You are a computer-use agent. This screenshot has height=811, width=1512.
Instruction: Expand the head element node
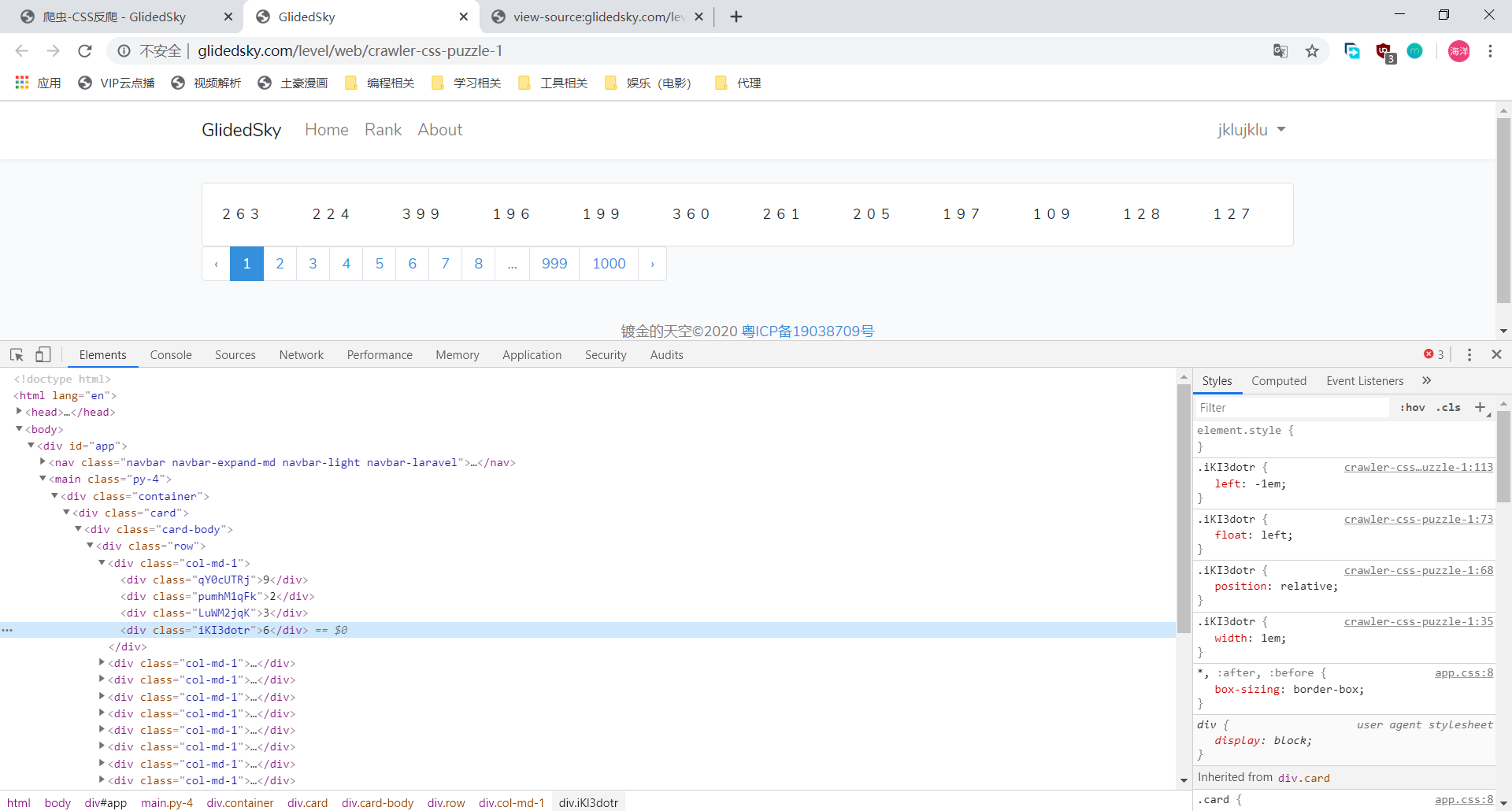point(19,411)
